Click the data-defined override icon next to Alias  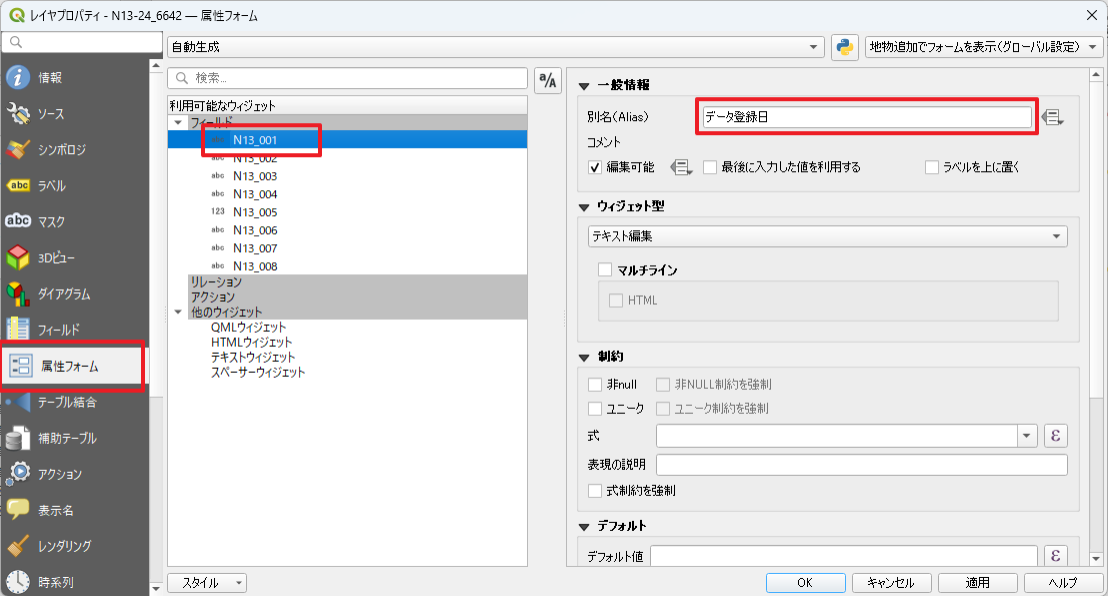[1052, 117]
